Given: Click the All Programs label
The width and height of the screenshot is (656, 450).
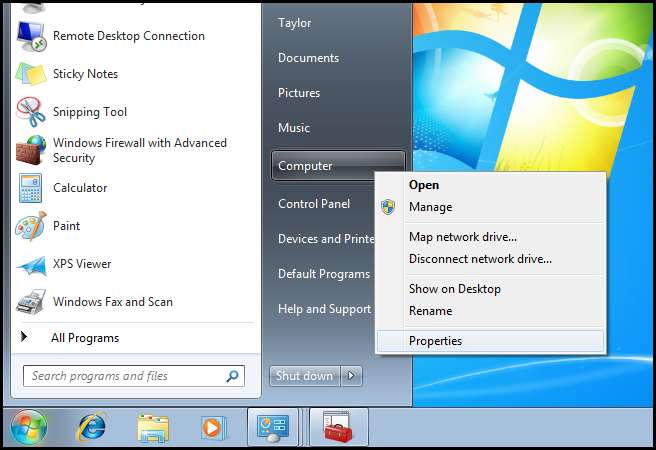Looking at the screenshot, I should click(85, 338).
